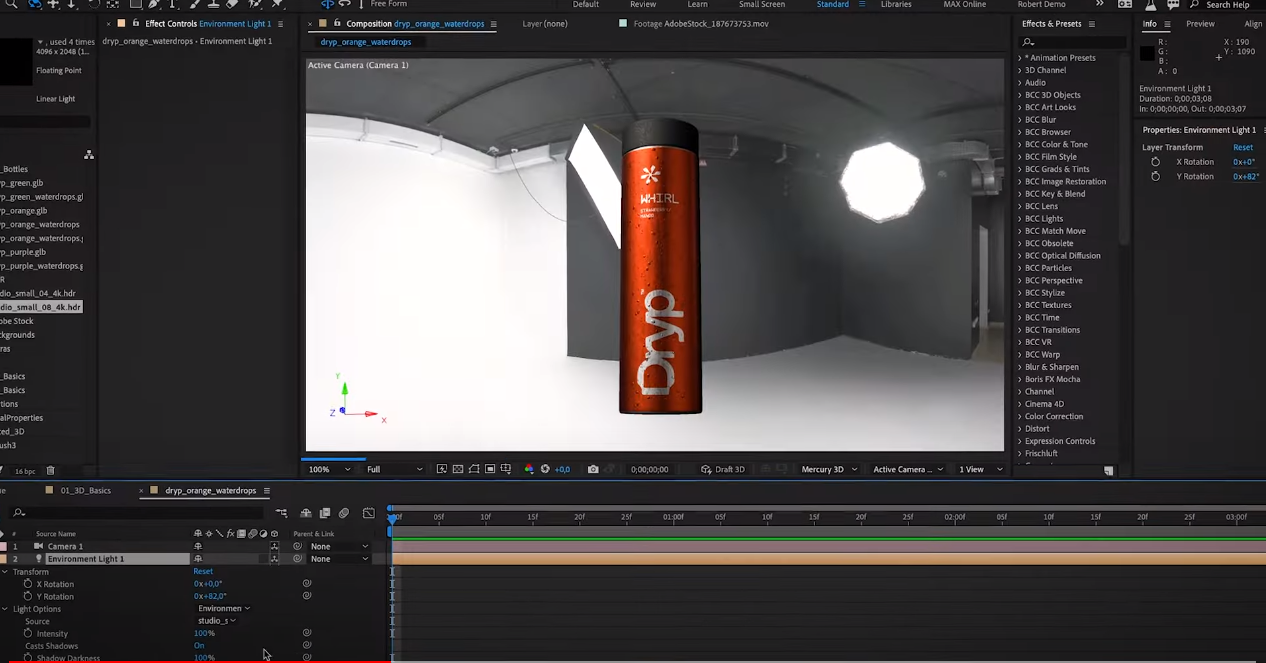
Task: Expand BCC Particles effects category
Action: (x=1020, y=268)
